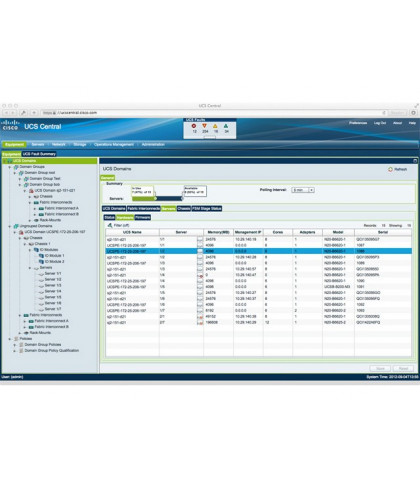Click the Cisco logo

coord(10,125)
